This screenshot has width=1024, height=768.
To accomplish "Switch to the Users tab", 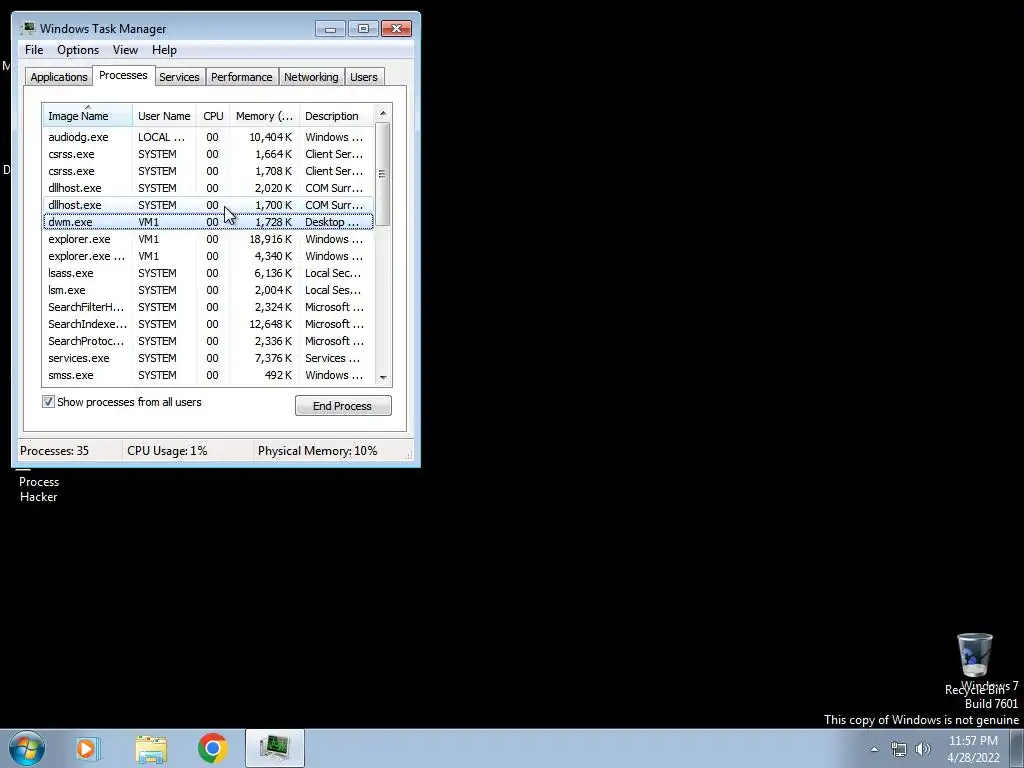I will point(364,77).
